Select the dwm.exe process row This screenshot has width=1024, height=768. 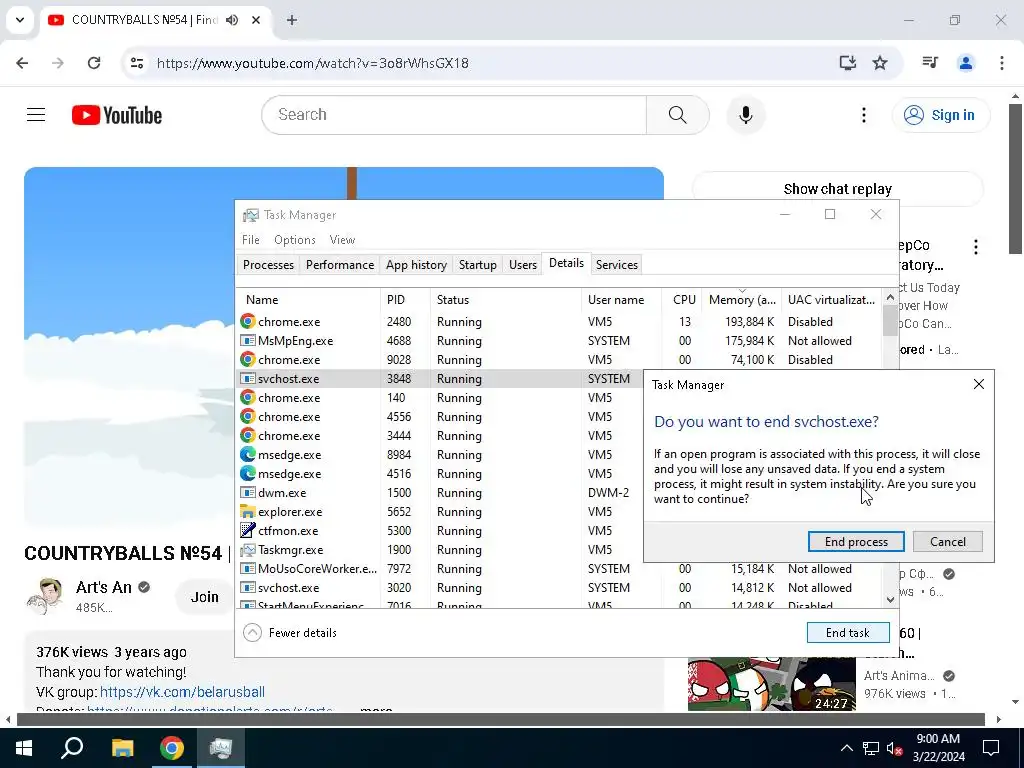click(440, 492)
